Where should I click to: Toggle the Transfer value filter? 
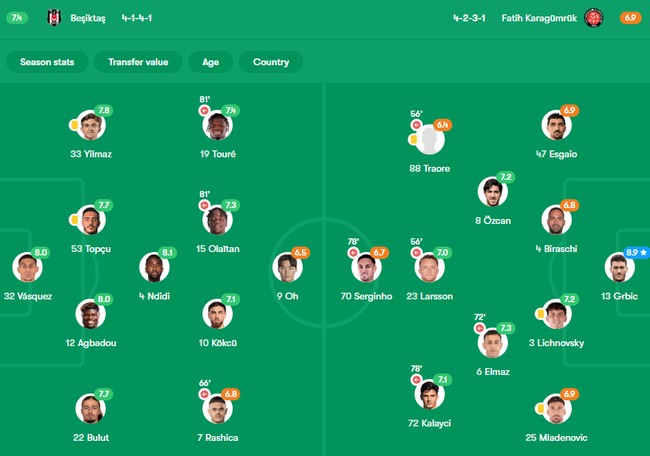(x=138, y=62)
